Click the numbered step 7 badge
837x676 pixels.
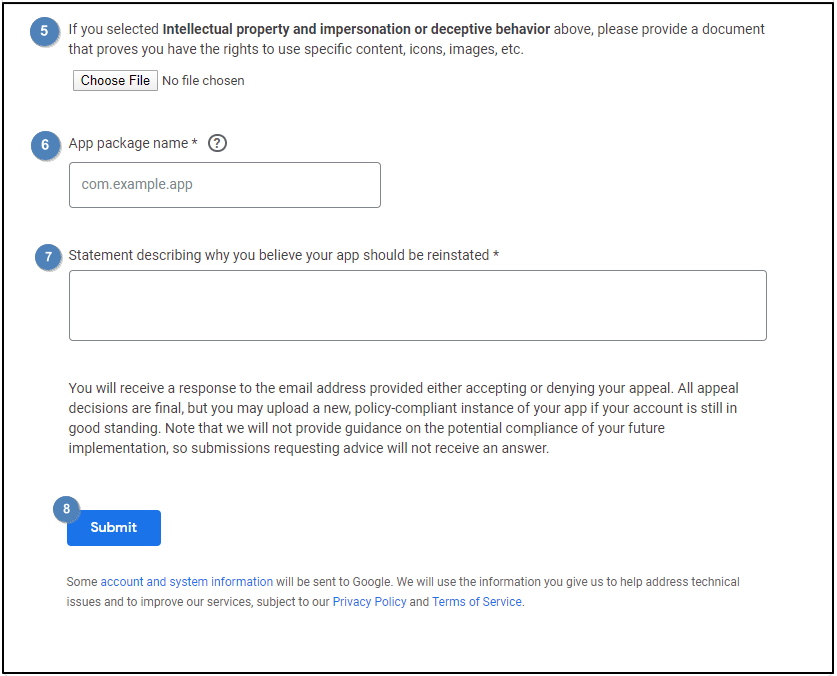click(49, 257)
